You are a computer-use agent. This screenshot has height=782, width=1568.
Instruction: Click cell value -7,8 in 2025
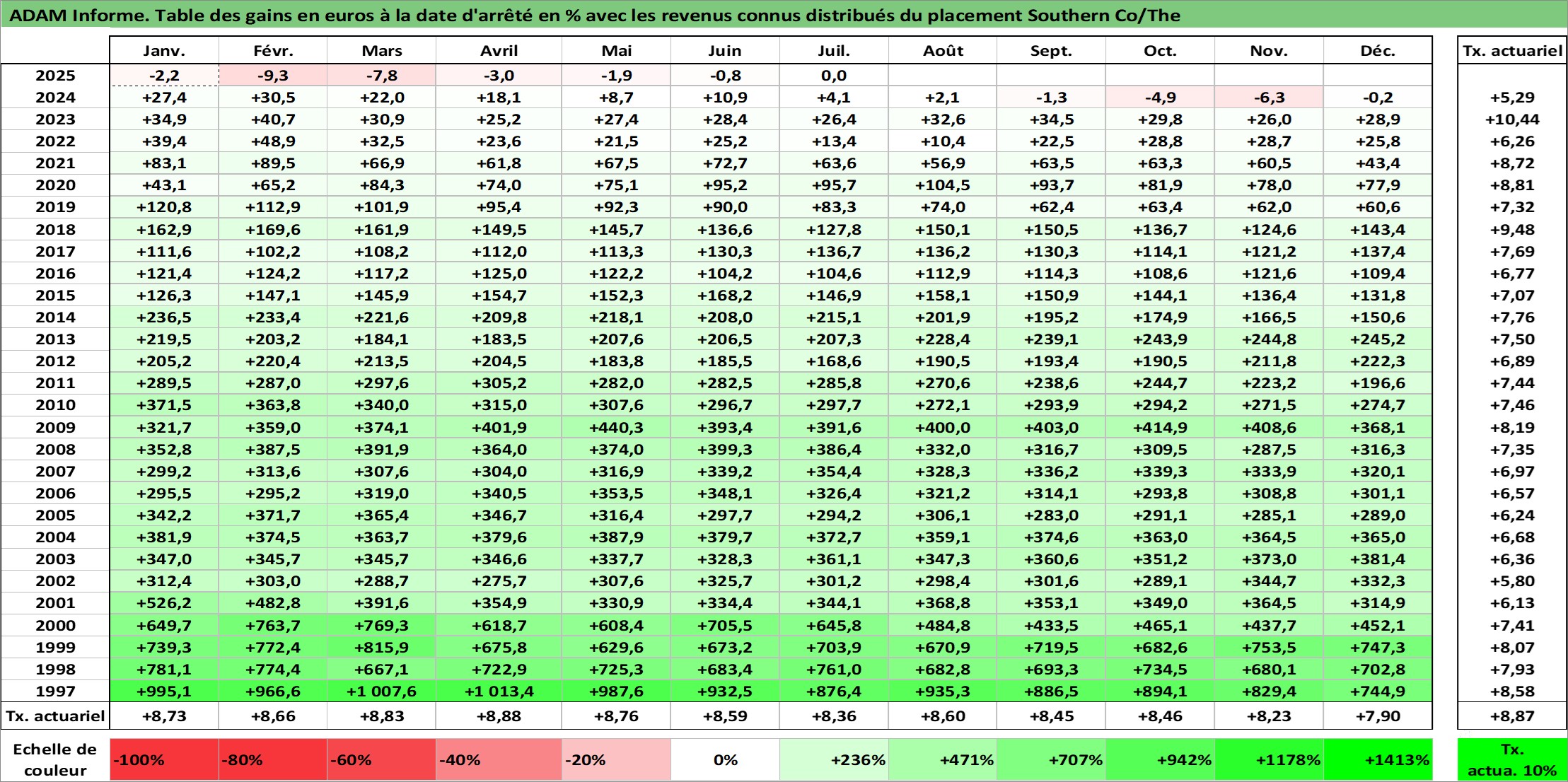click(x=382, y=76)
